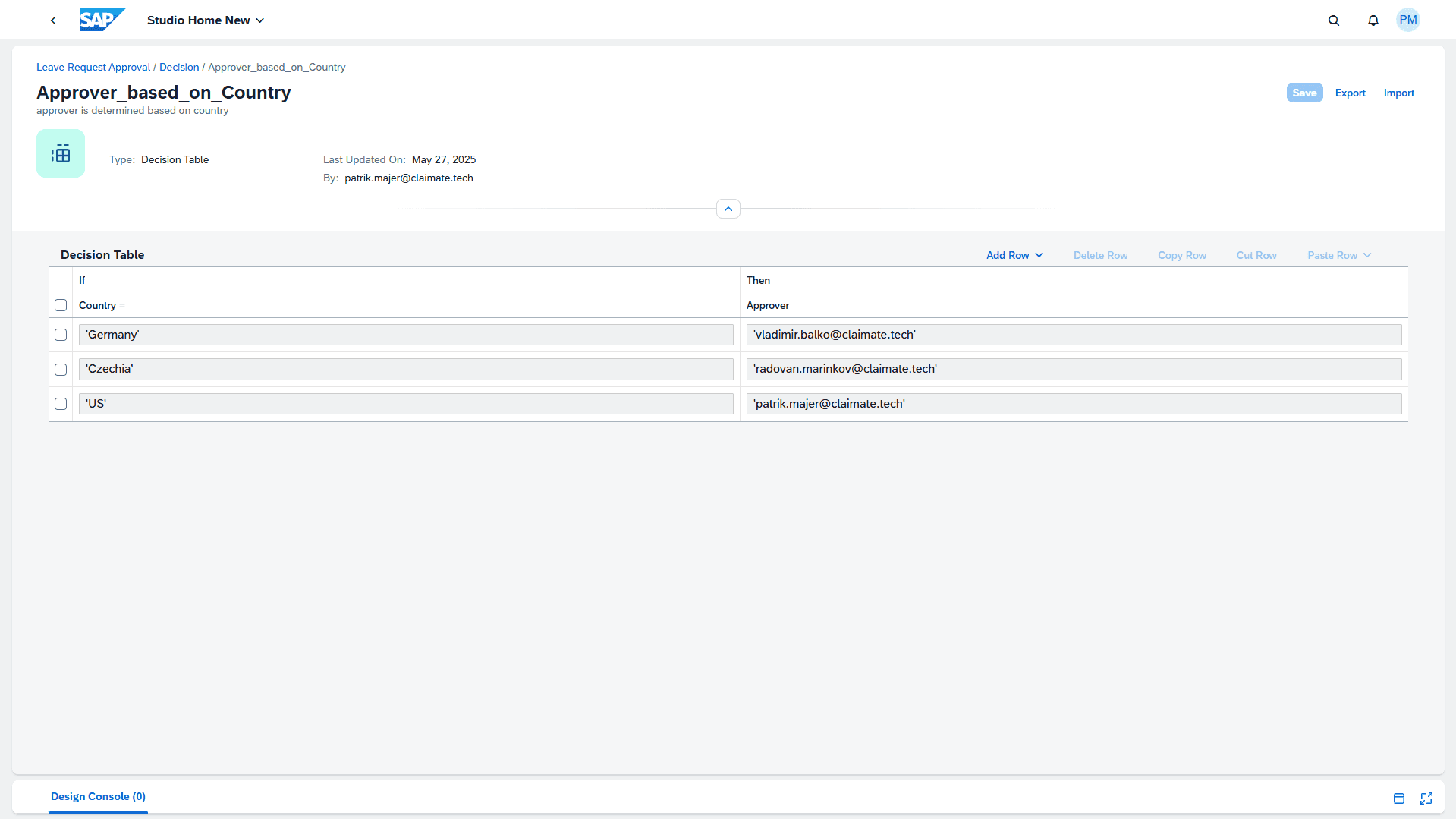Open the search magnifier icon
The height and width of the screenshot is (819, 1456).
click(1334, 20)
